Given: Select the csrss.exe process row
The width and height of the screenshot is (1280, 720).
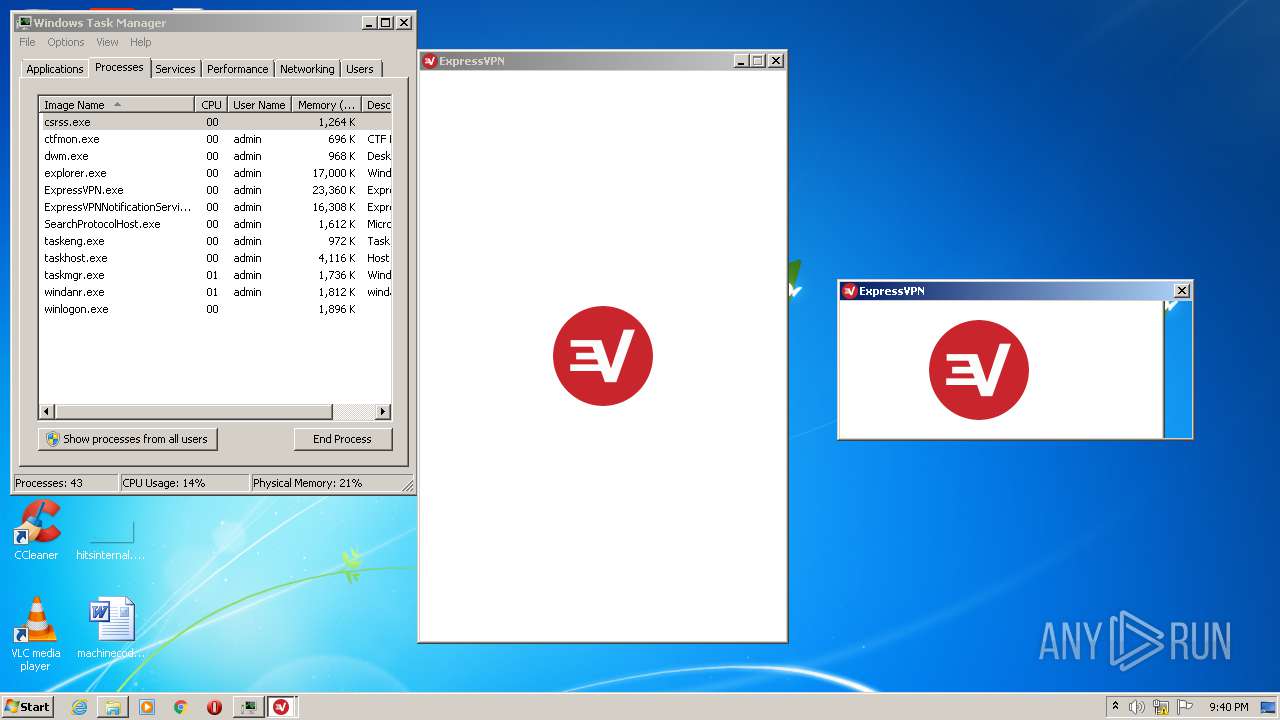Looking at the screenshot, I should coord(215,122).
